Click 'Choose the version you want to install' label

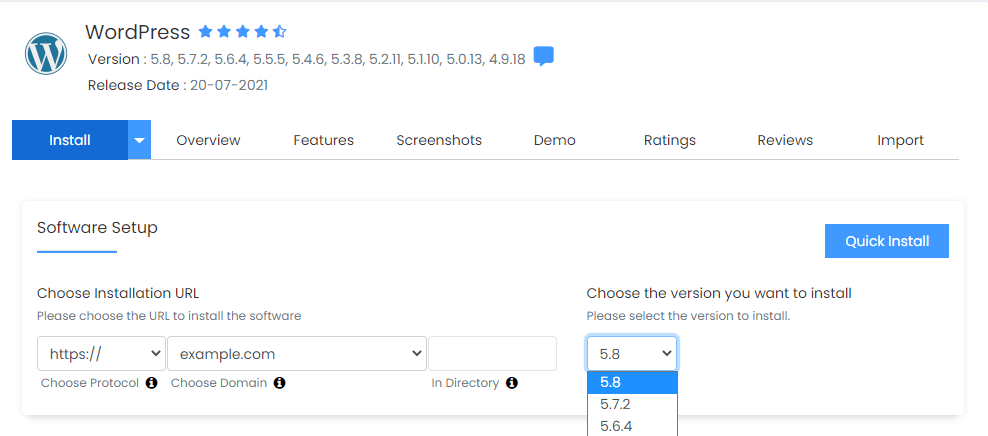(719, 293)
